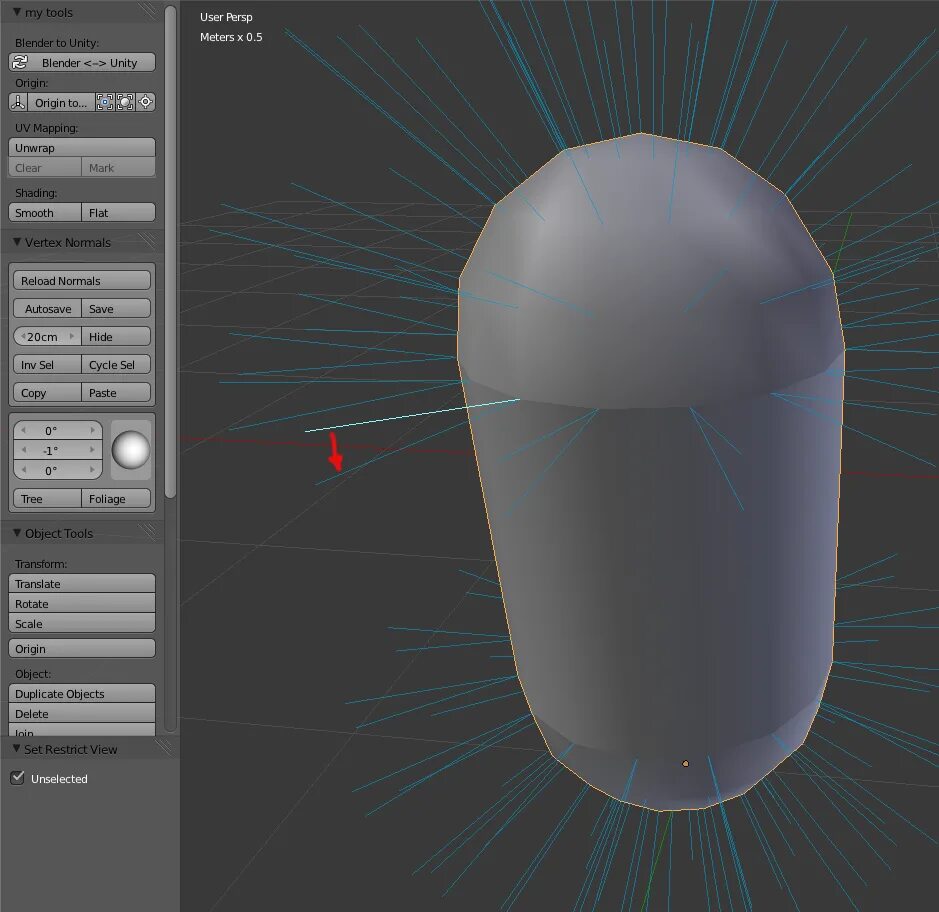
Task: Click Reload Normals
Action: coord(82,280)
